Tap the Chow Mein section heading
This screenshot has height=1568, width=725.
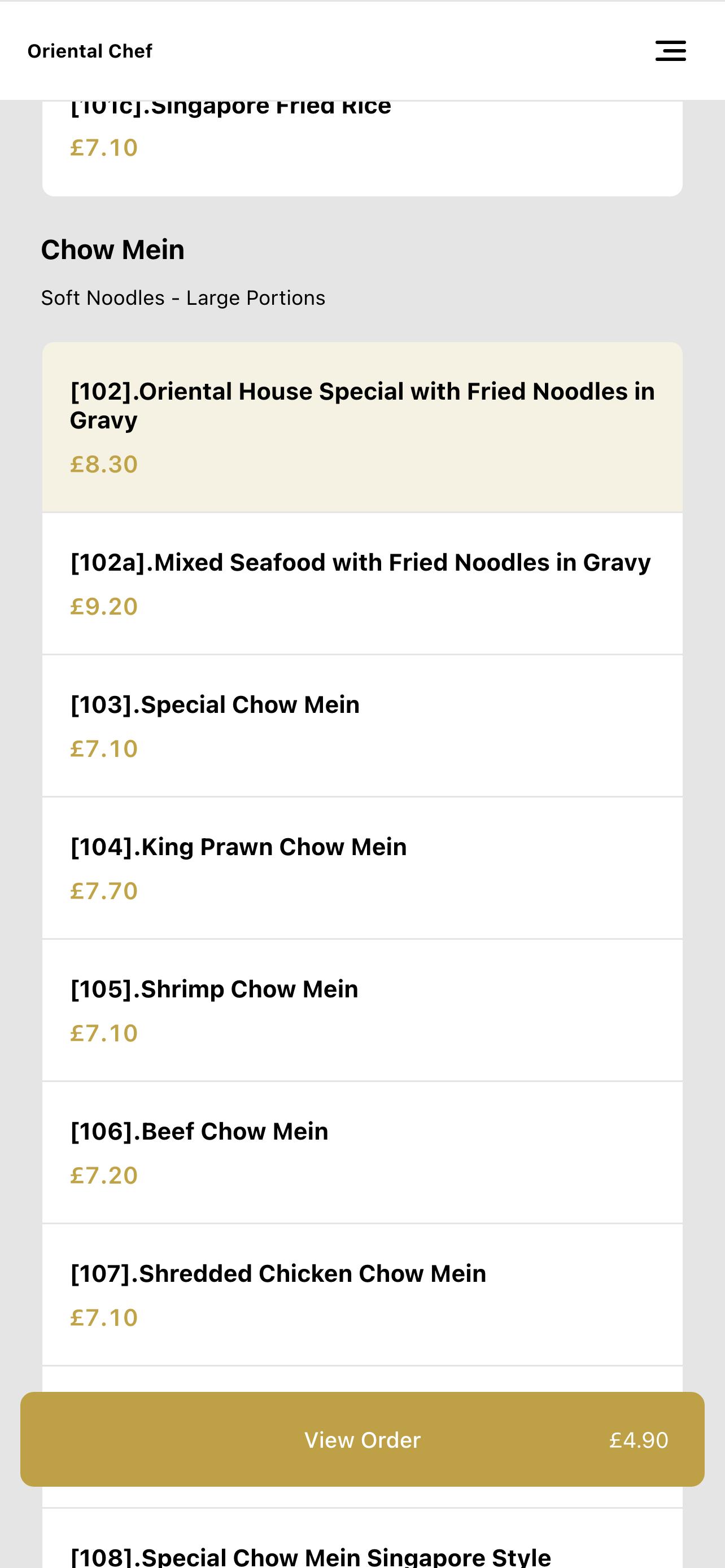[112, 249]
